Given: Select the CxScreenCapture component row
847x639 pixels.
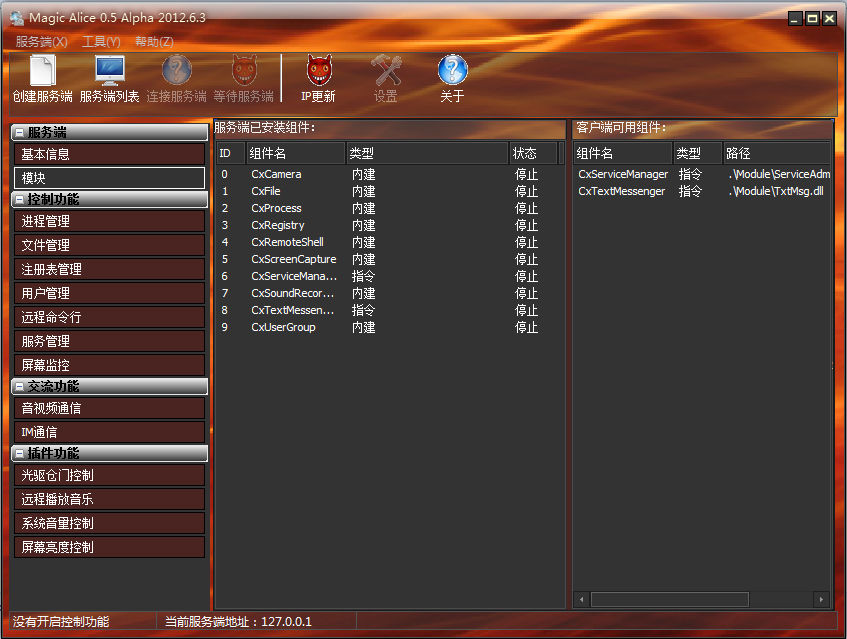Looking at the screenshot, I should 389,259.
